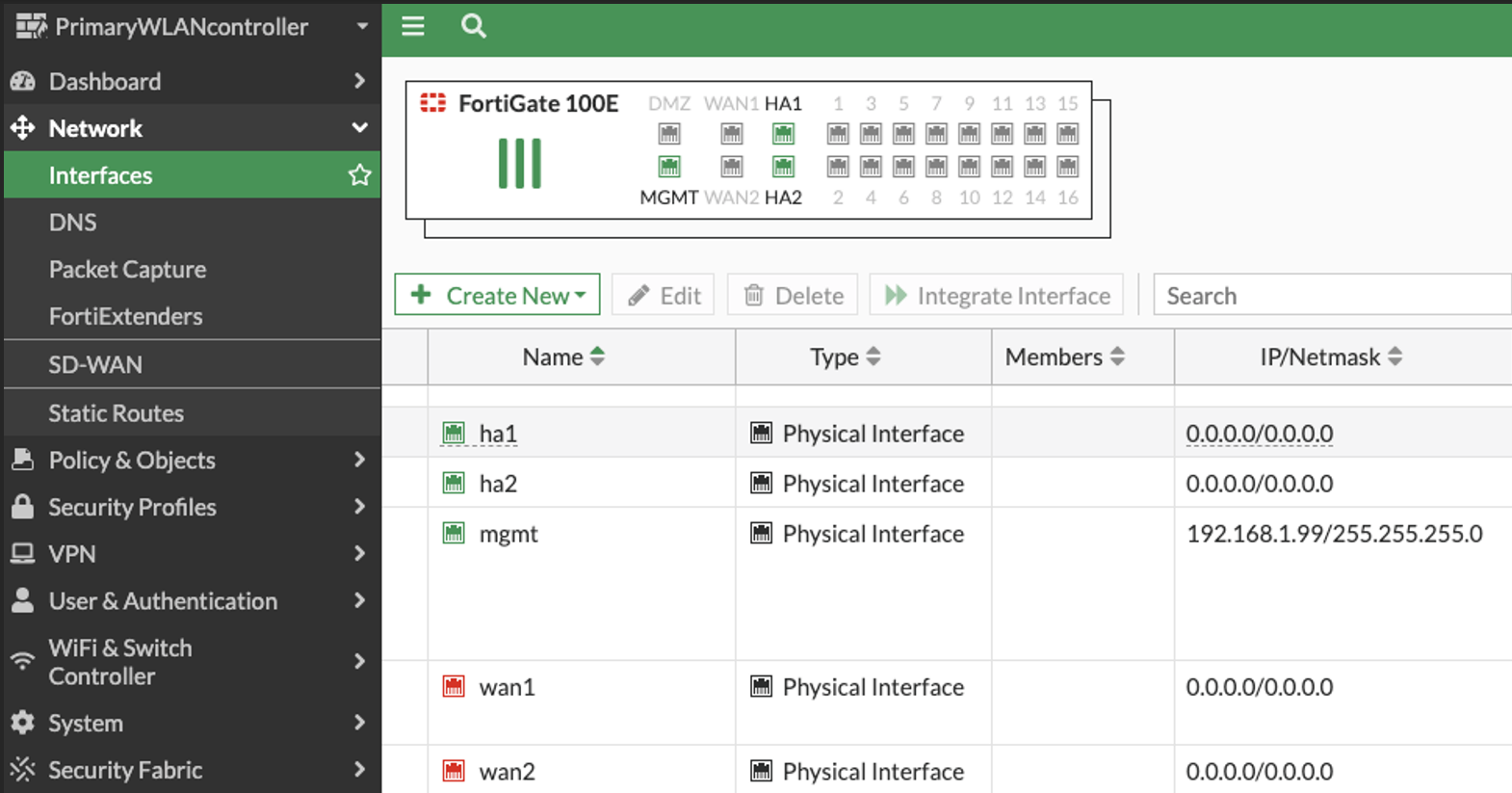The width and height of the screenshot is (1512, 793).
Task: Expand the Policy & Objects menu
Action: tap(193, 461)
